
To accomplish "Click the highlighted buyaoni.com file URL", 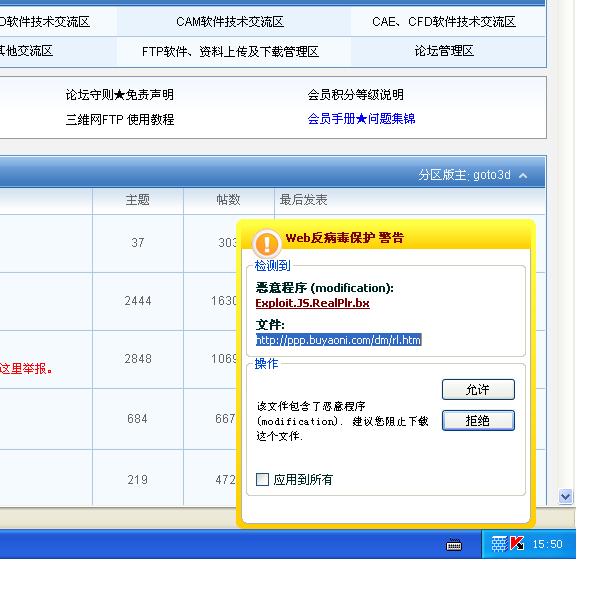I will pos(339,340).
